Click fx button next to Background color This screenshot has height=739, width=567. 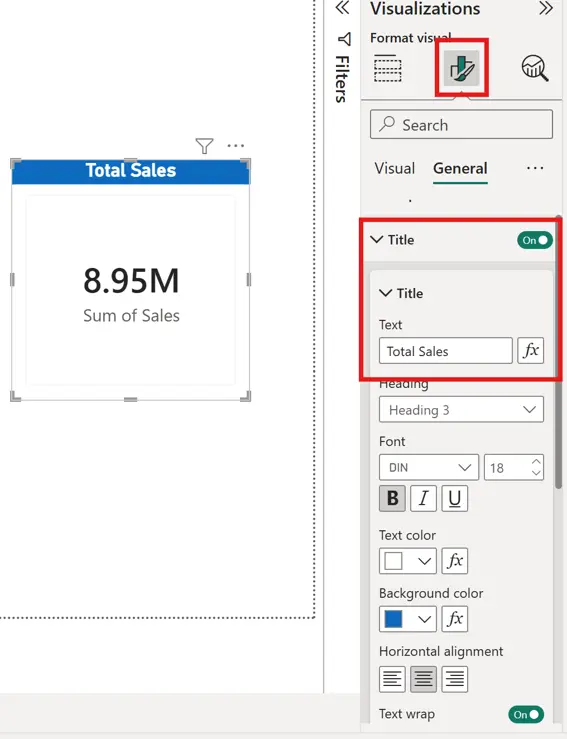tap(455, 618)
